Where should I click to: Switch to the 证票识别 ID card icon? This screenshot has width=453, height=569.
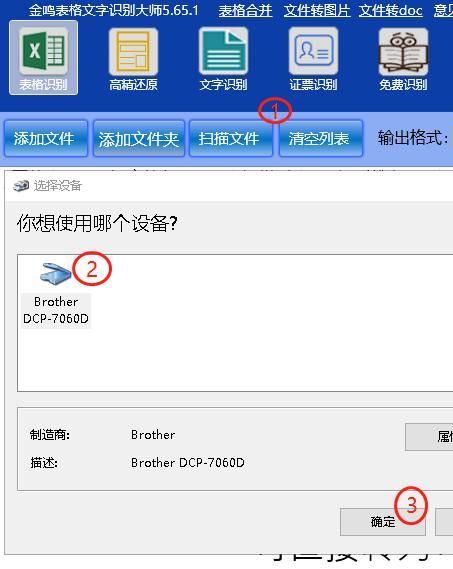[x=313, y=51]
